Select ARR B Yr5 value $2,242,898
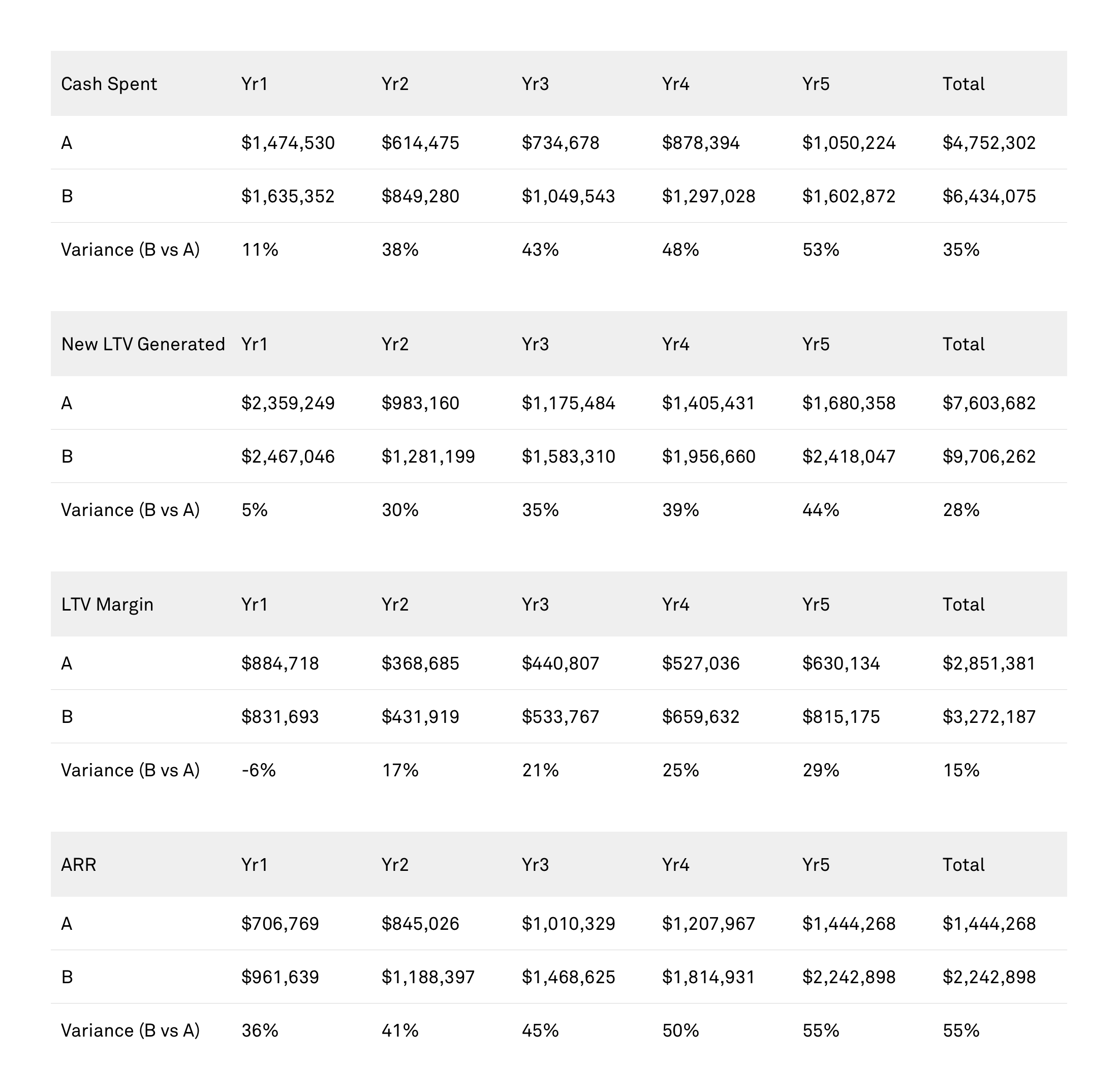Screen dimensions: 1118x1092 point(849,977)
